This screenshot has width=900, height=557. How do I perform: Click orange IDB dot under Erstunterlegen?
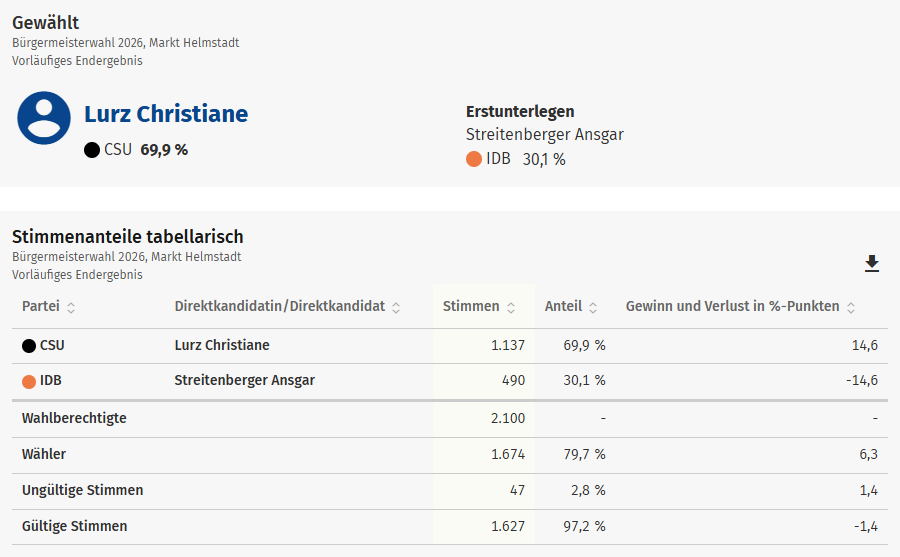pyautogui.click(x=474, y=159)
